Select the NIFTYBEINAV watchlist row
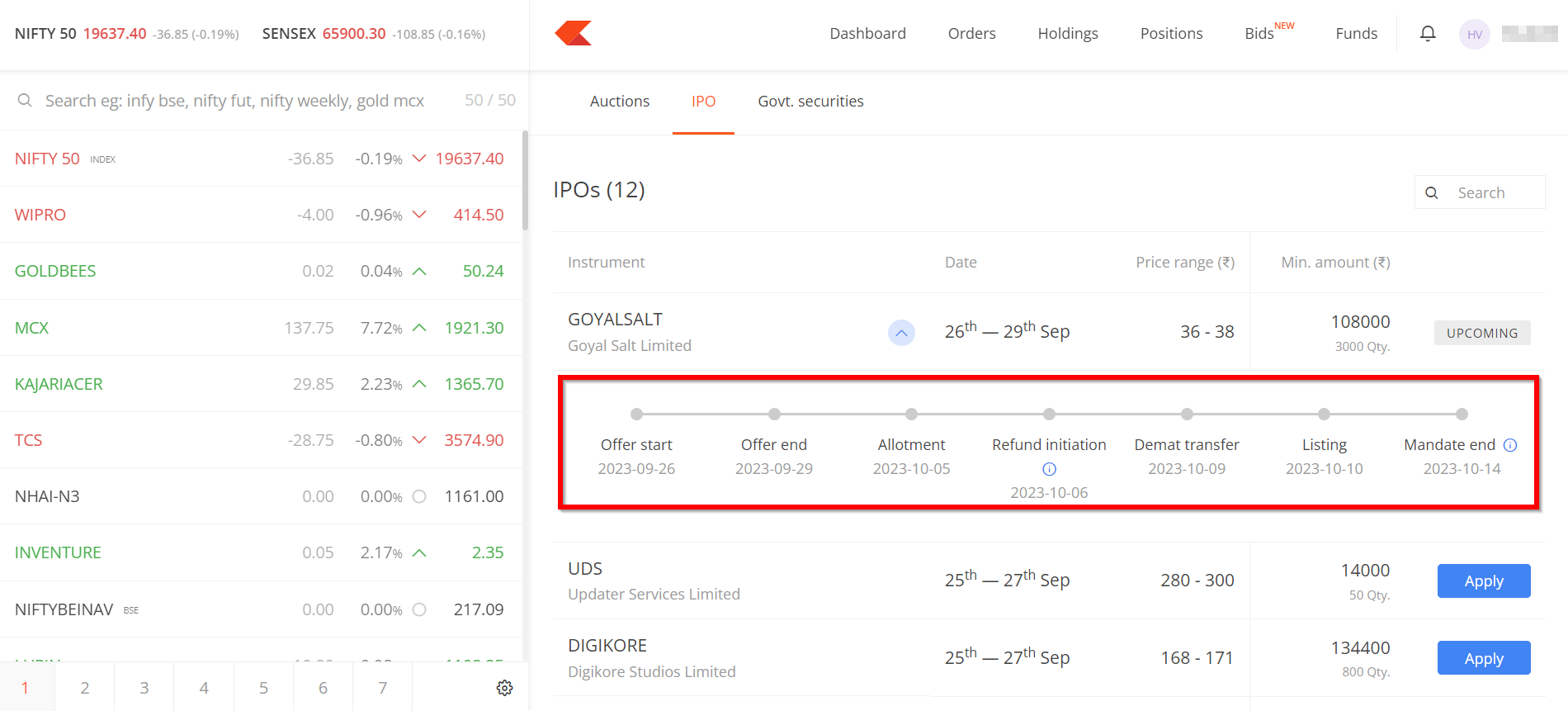 (x=261, y=609)
